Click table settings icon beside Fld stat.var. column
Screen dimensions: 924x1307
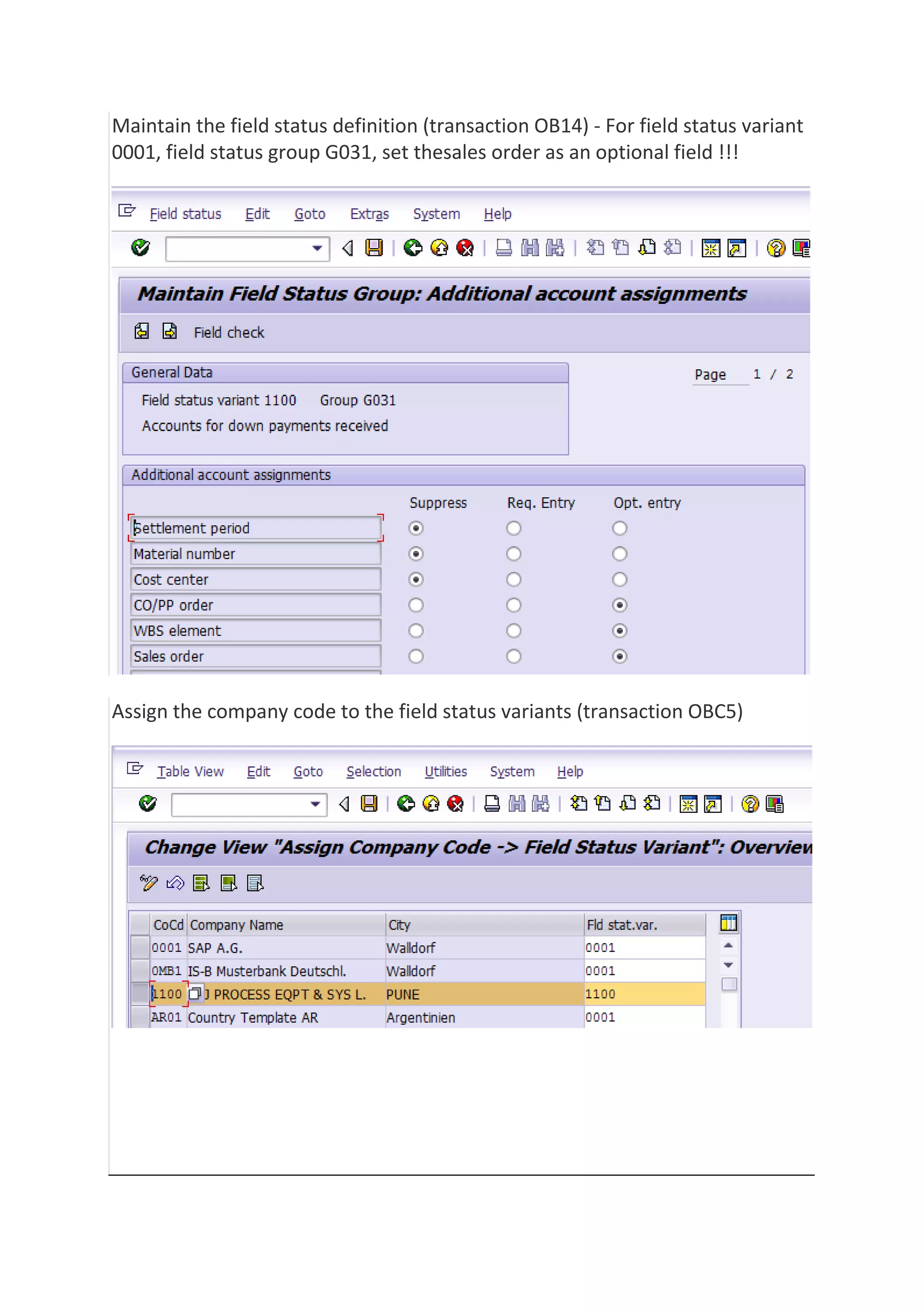[x=729, y=923]
